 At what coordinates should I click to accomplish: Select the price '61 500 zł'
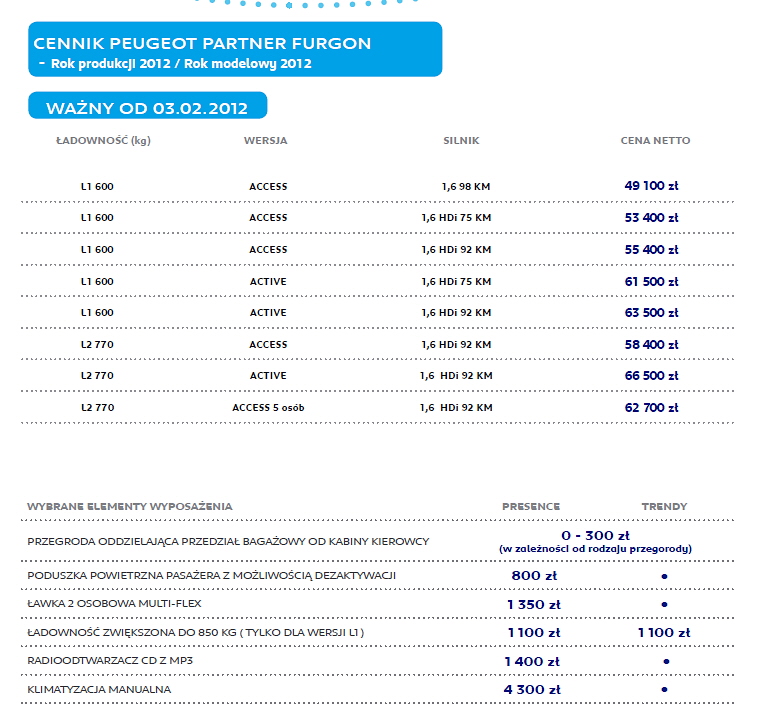tap(651, 282)
